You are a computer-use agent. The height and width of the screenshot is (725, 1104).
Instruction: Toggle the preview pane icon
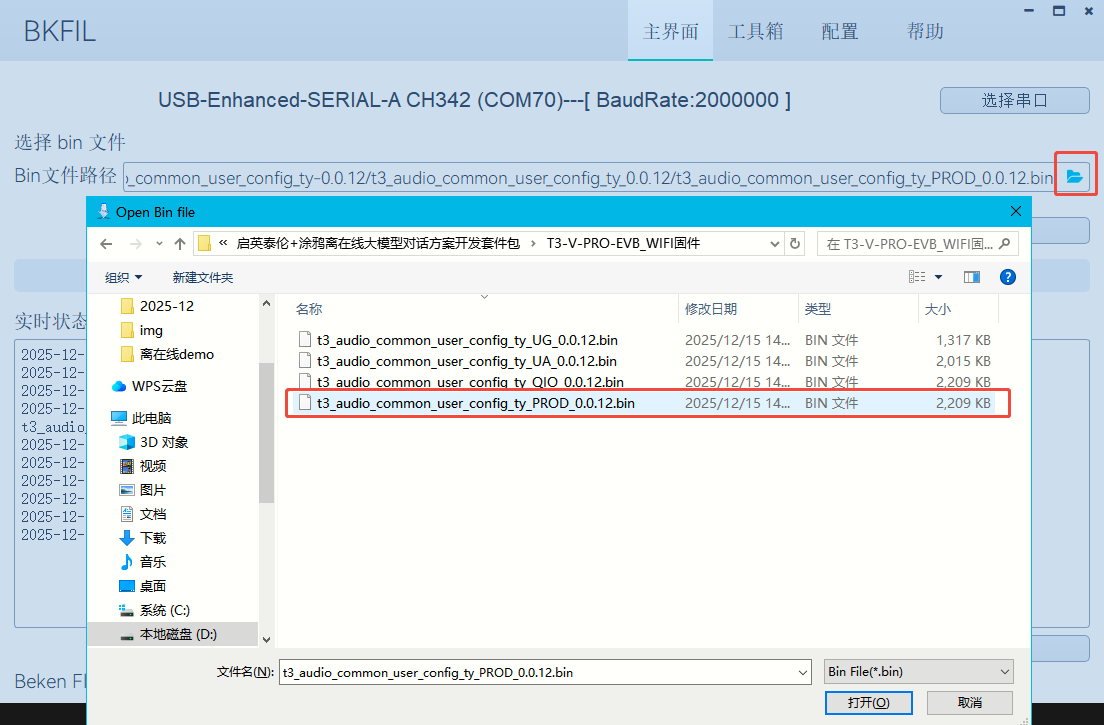click(x=971, y=277)
